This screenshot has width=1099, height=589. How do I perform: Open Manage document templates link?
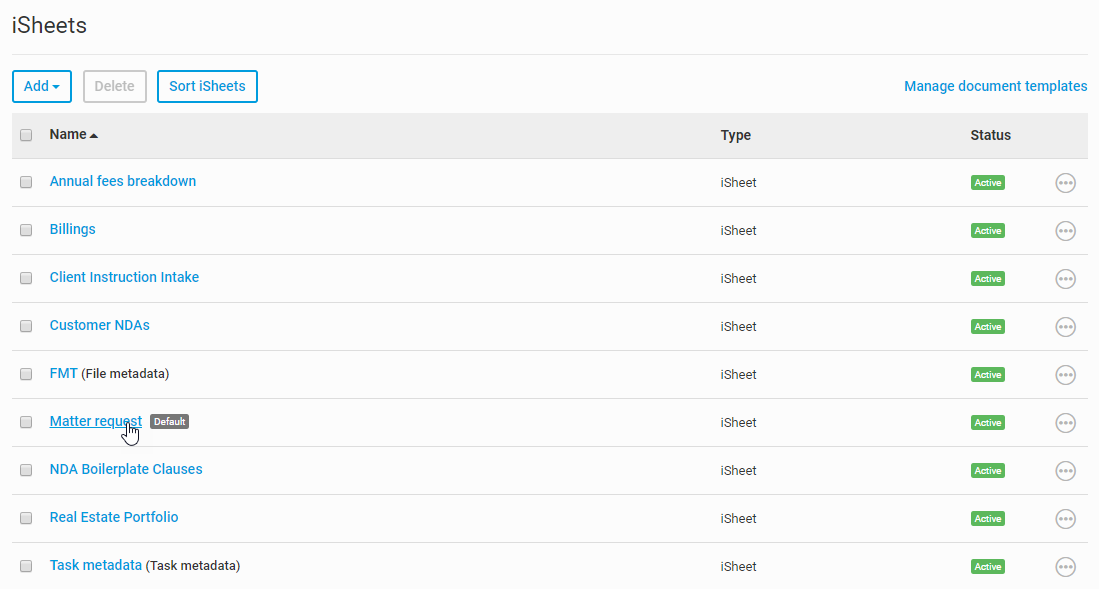(x=995, y=86)
